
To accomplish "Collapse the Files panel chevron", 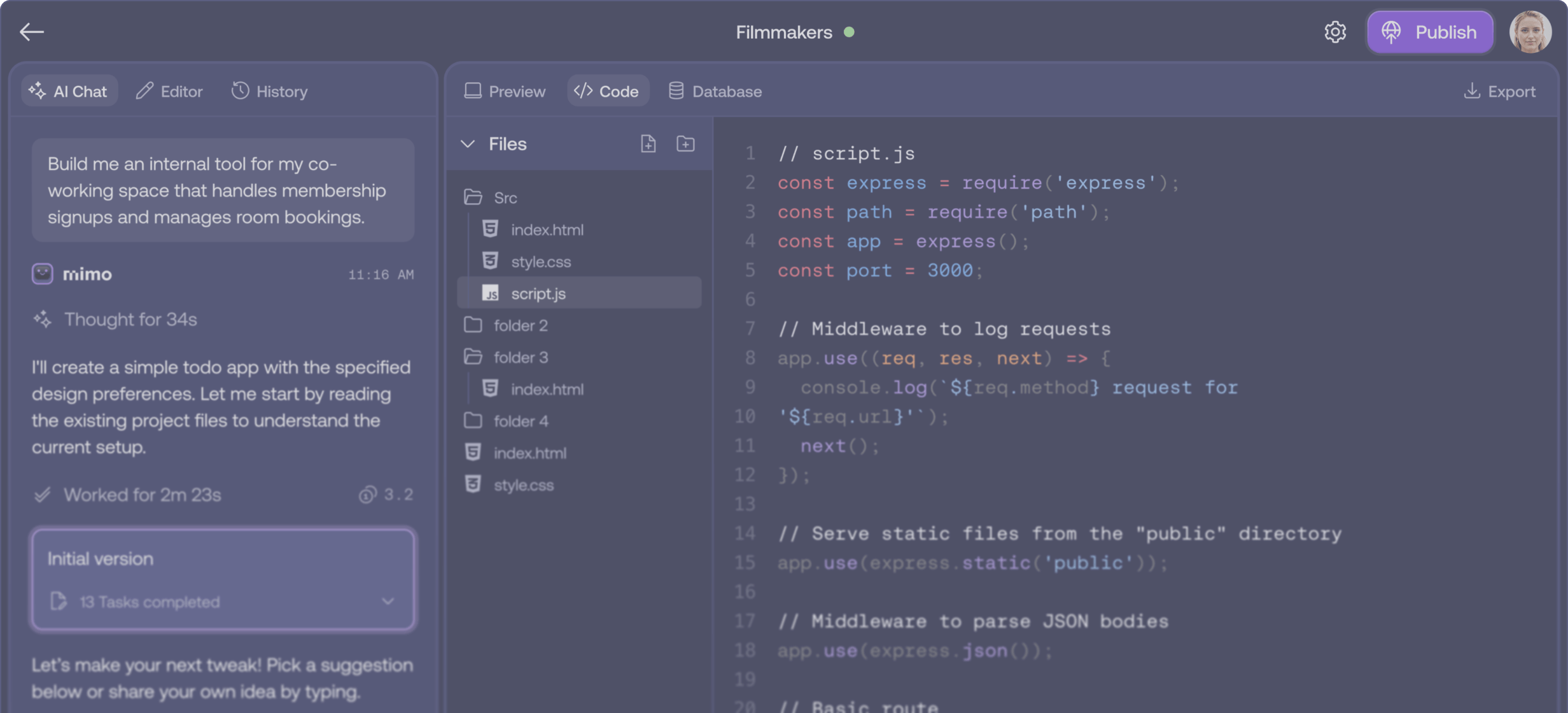I will [469, 143].
